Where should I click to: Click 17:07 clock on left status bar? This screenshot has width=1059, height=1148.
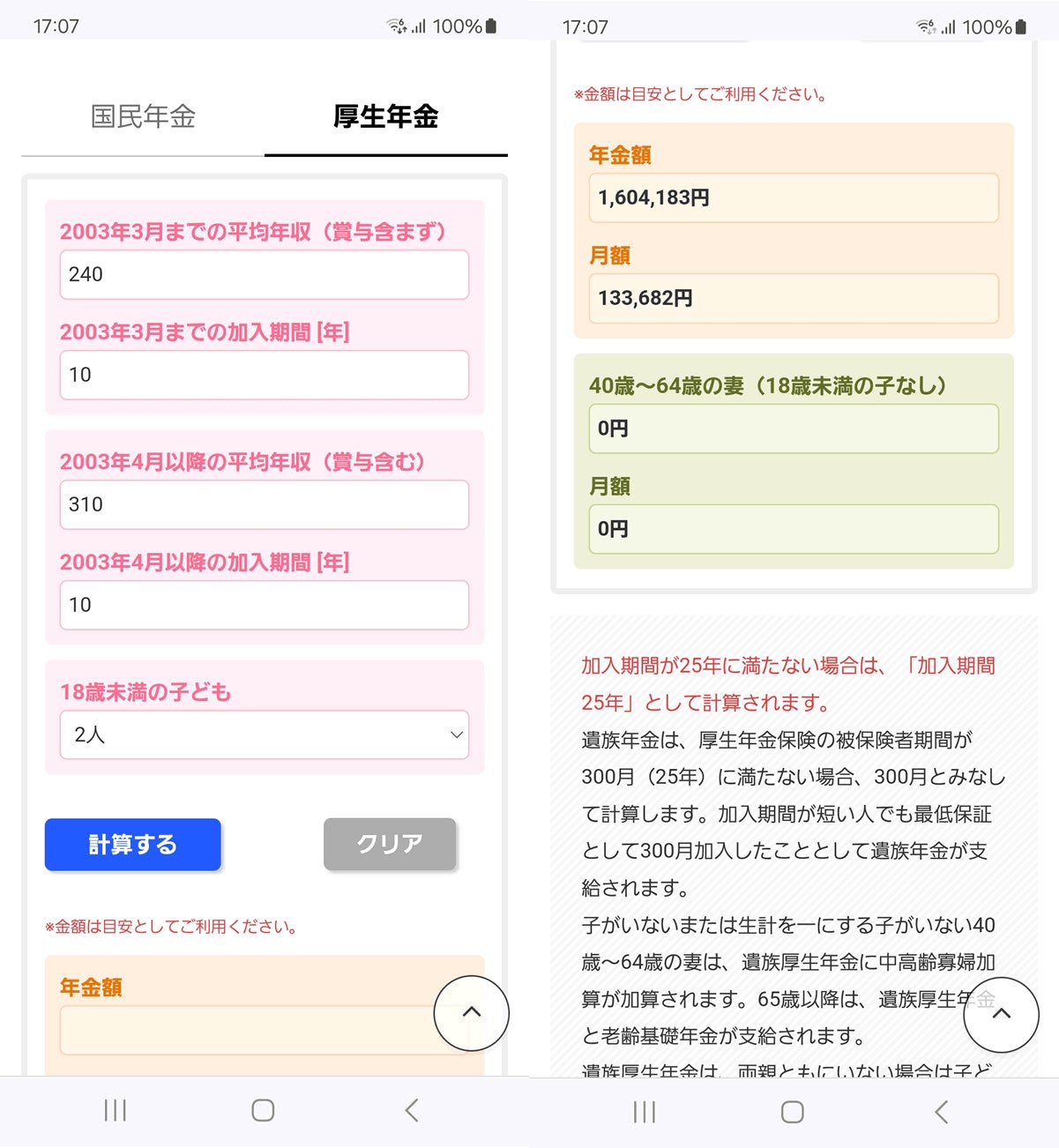(56, 26)
